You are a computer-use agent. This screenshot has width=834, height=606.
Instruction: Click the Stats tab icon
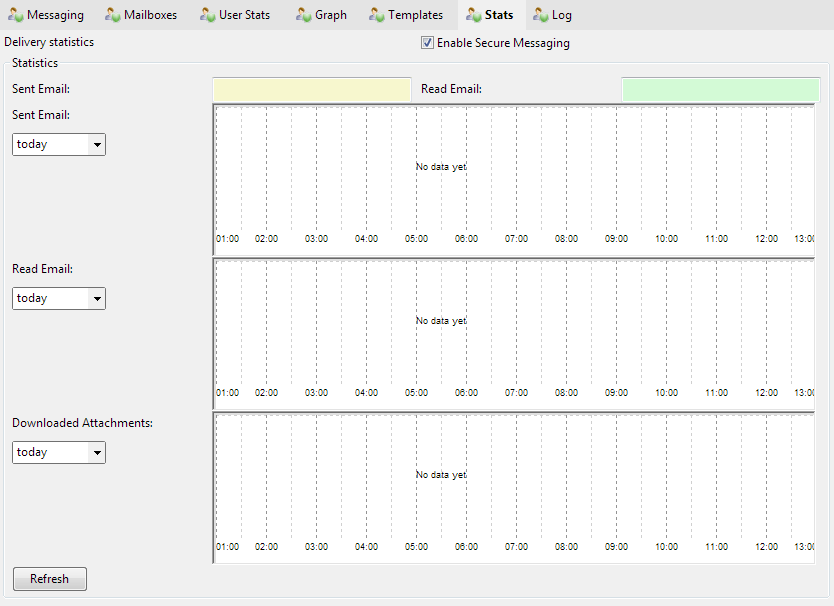click(x=474, y=15)
